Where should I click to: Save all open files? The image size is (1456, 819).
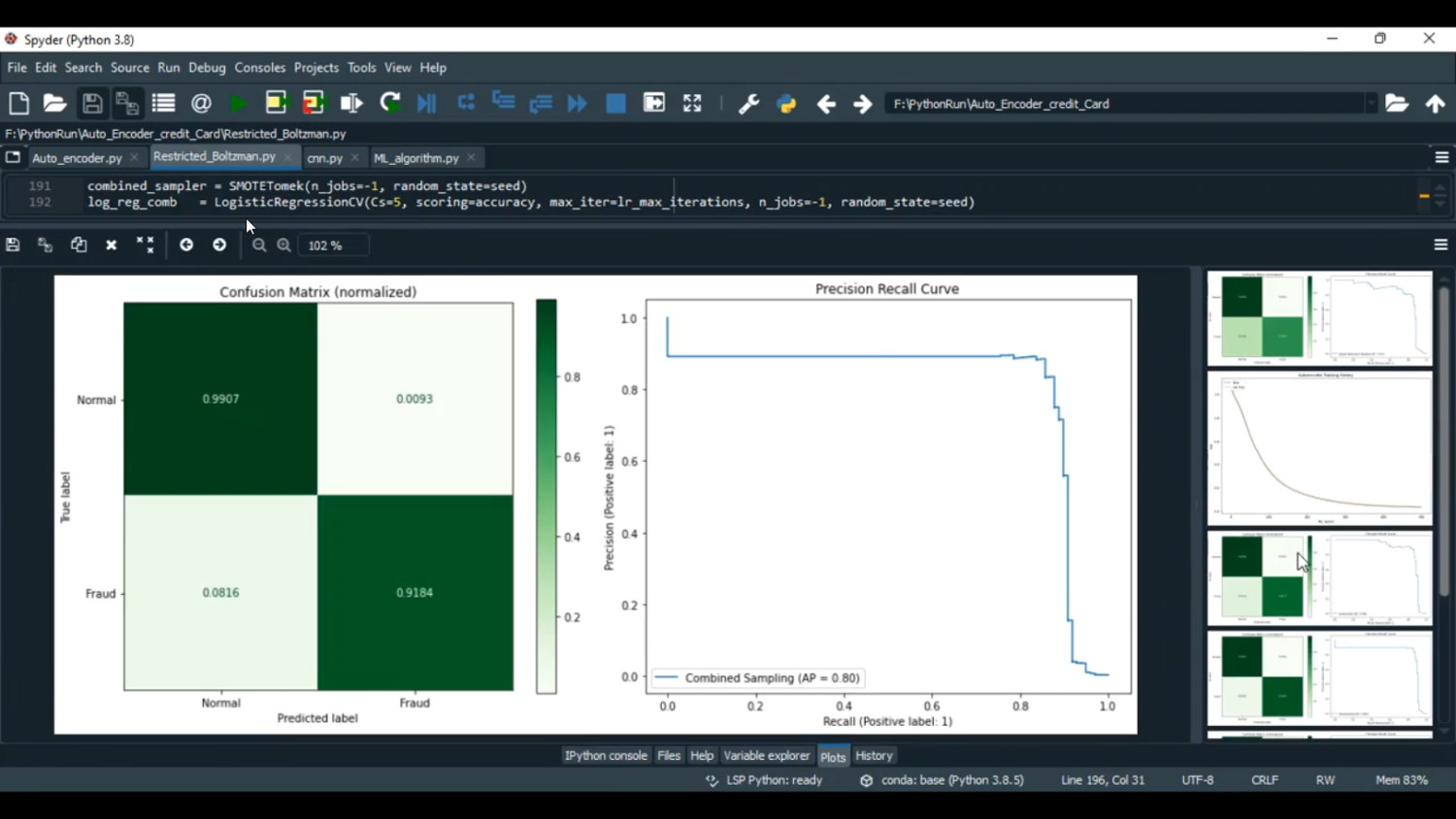pyautogui.click(x=127, y=103)
